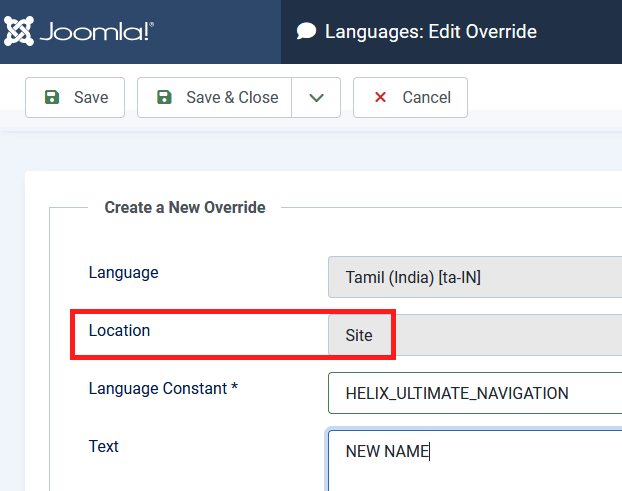Image resolution: width=622 pixels, height=491 pixels.
Task: Click the Joomla logo symbol
Action: pos(19,31)
